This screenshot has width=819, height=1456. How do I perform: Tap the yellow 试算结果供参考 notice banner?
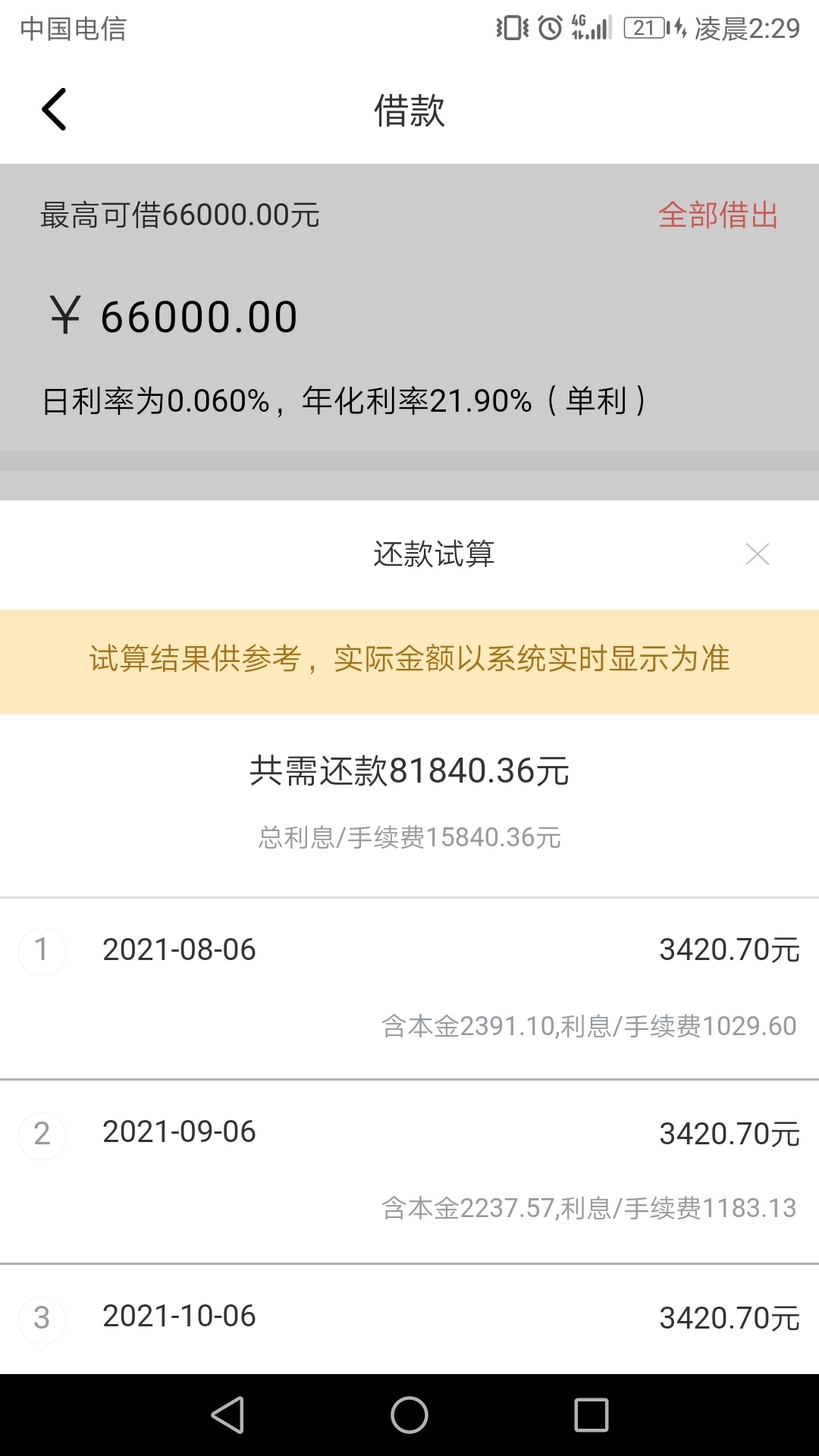click(x=409, y=661)
